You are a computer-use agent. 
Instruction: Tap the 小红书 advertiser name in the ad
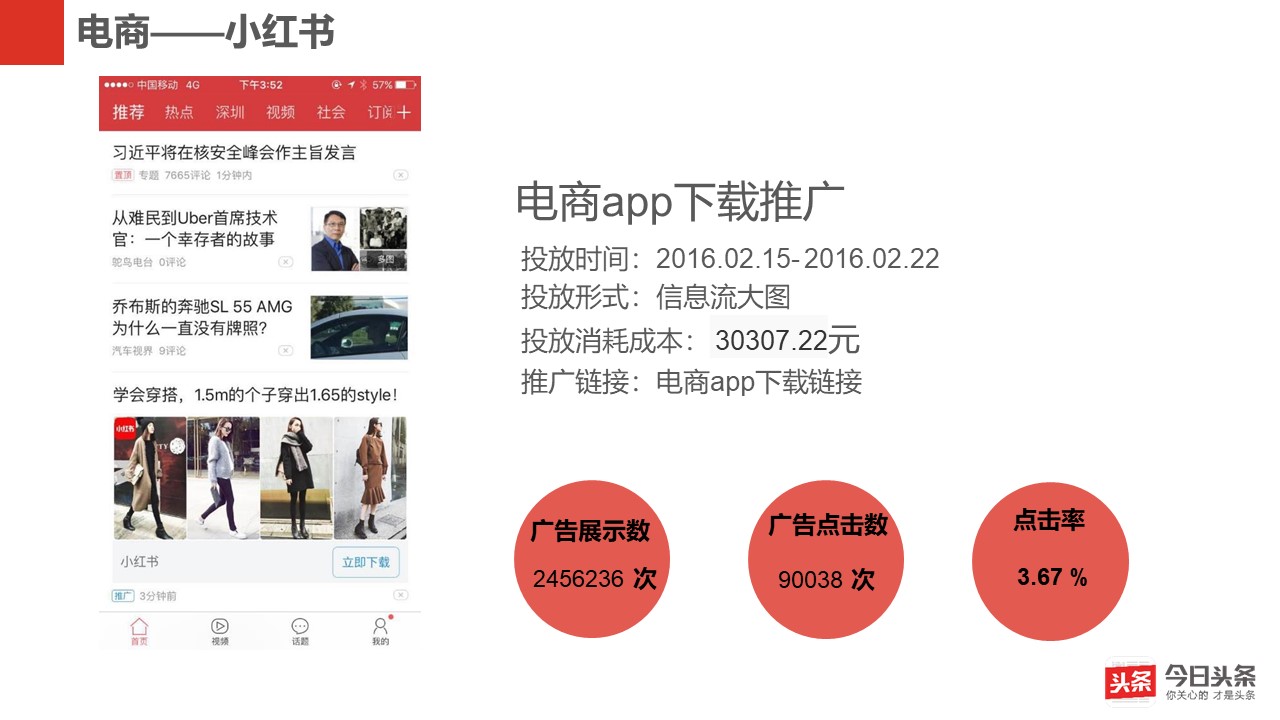(x=139, y=562)
